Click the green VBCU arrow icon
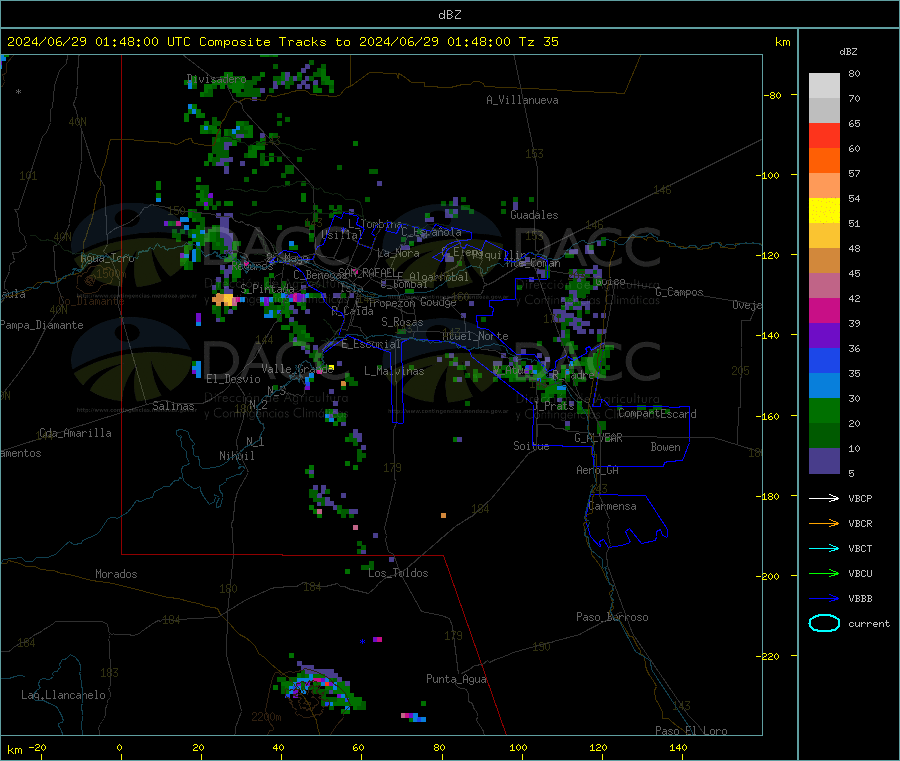Screen dimensions: 900x761 [824, 573]
